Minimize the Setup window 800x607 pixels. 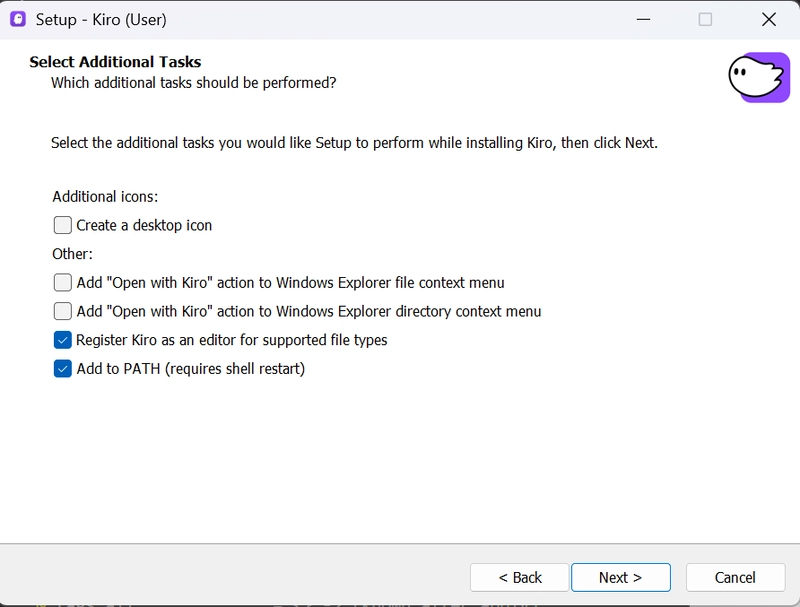click(x=641, y=19)
